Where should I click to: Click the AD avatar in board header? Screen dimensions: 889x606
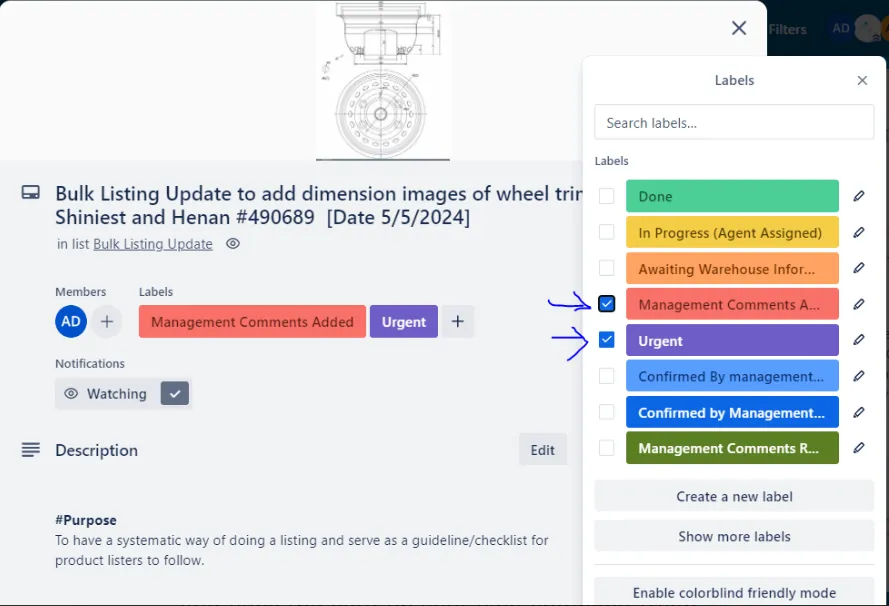pos(841,28)
